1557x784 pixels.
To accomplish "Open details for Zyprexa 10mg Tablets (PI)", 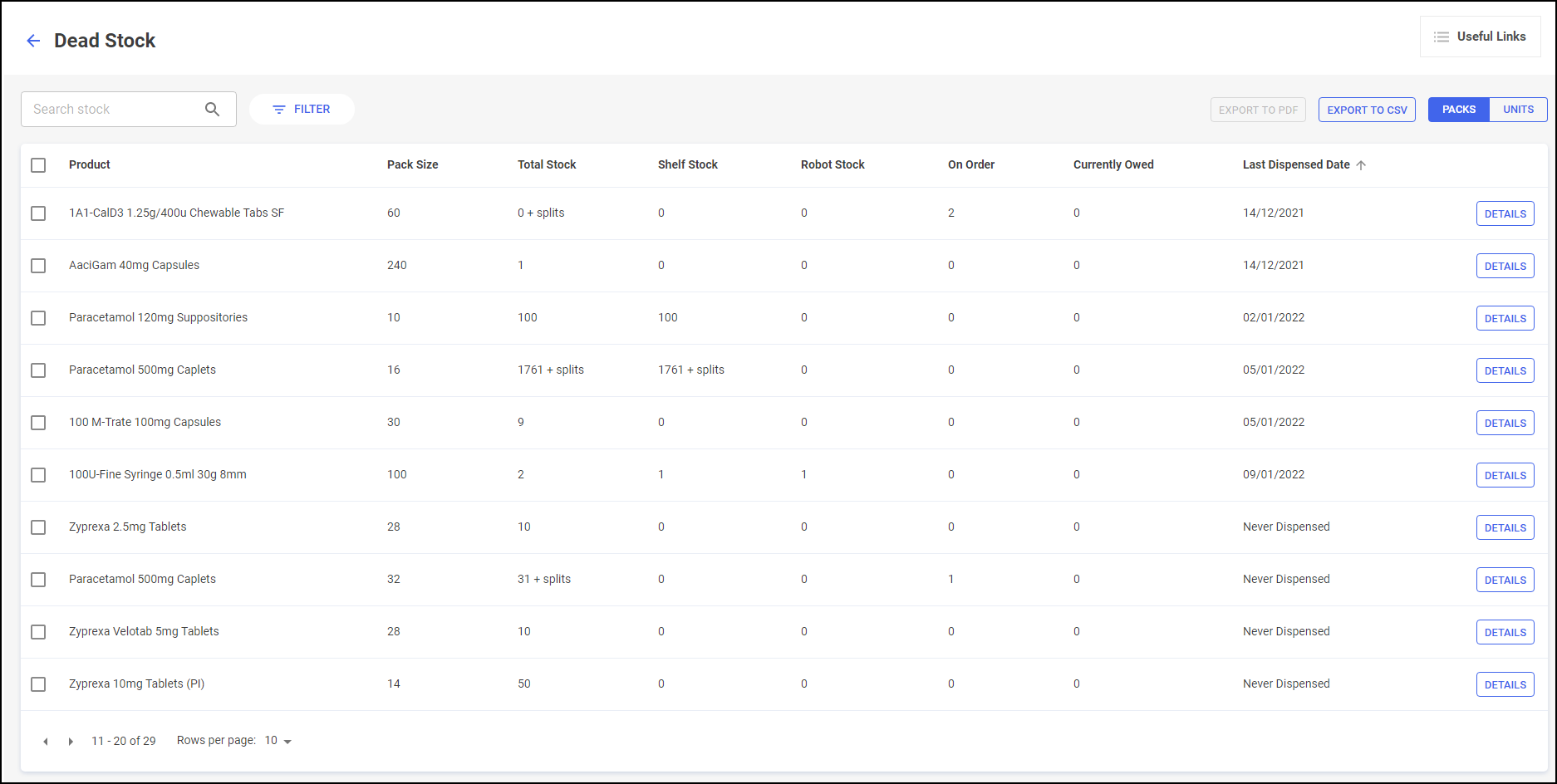I will 1505,684.
